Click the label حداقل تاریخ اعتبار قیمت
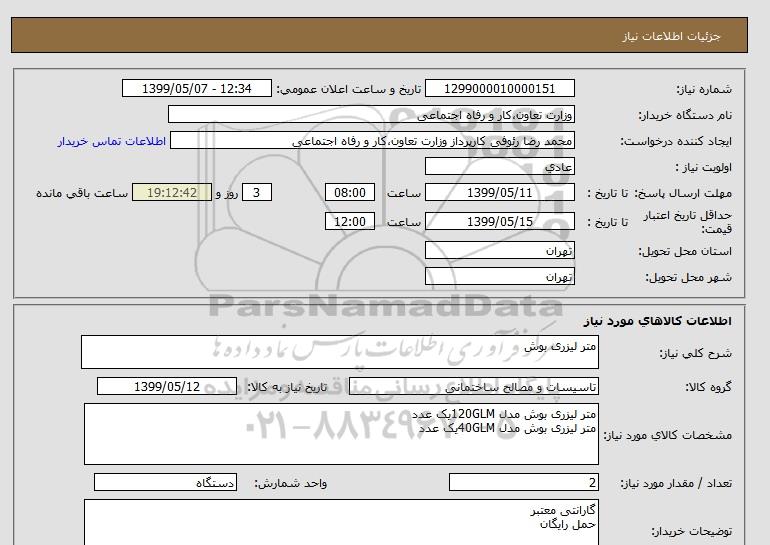The image size is (770, 545). pos(688,222)
